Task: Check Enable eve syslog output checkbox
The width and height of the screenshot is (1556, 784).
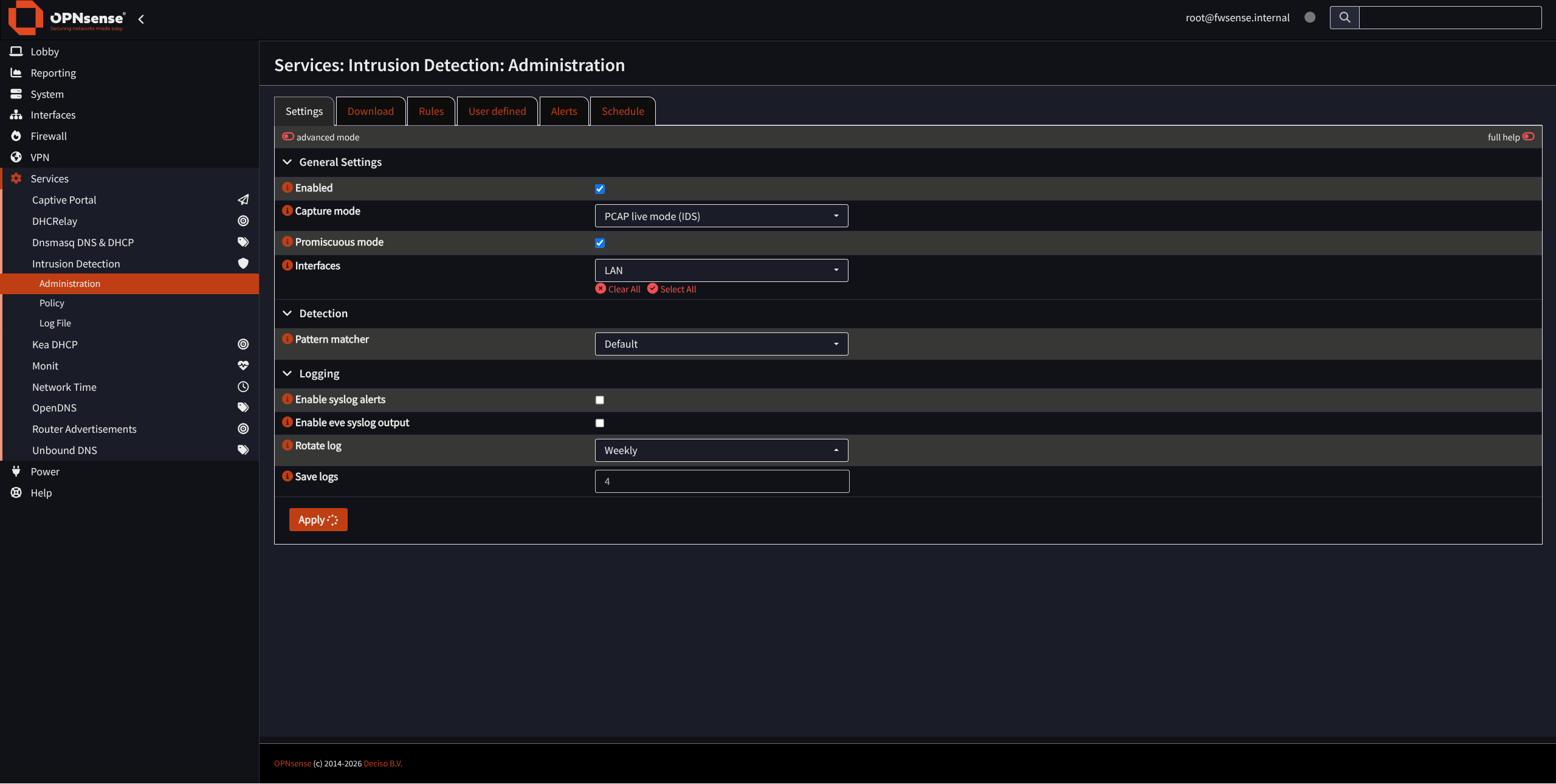Action: [600, 423]
